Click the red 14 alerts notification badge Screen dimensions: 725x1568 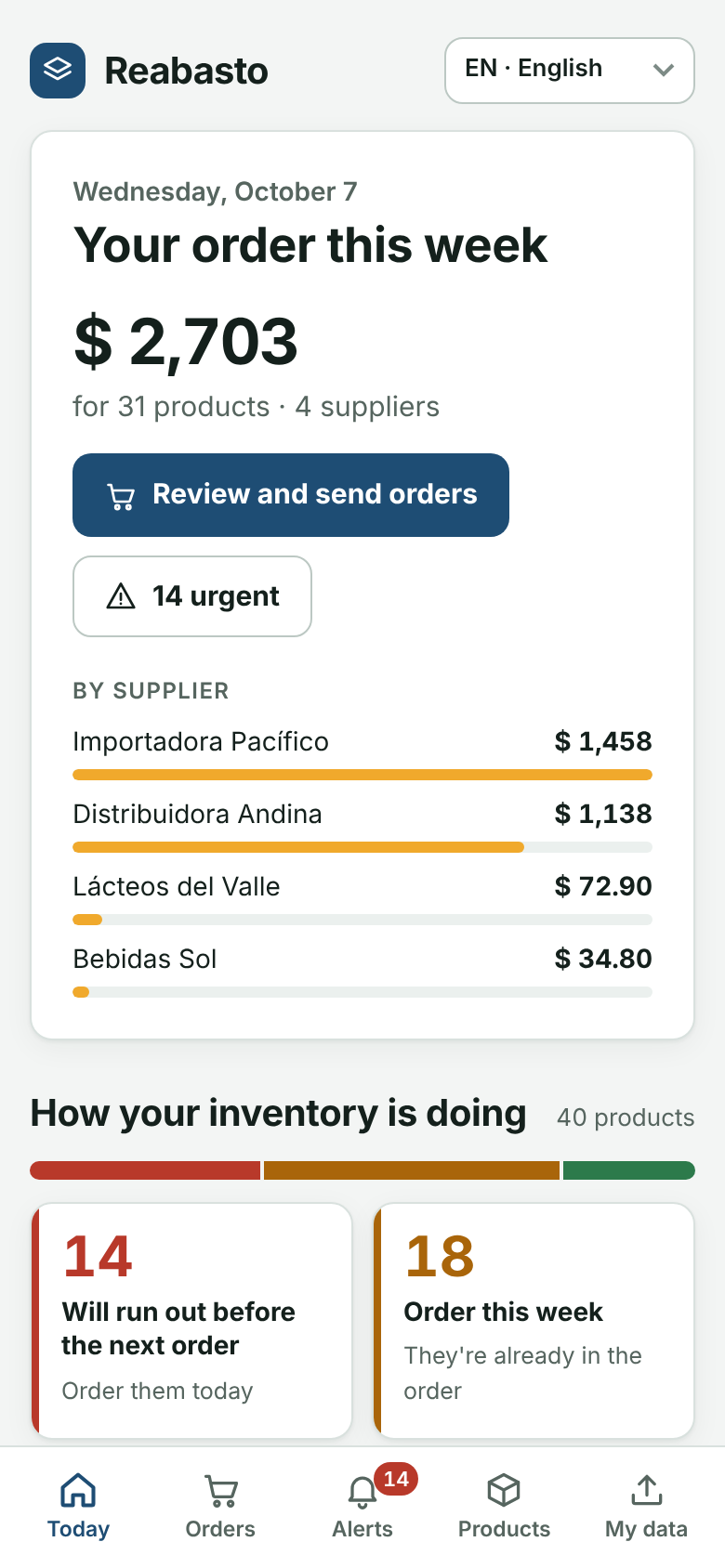396,1479
